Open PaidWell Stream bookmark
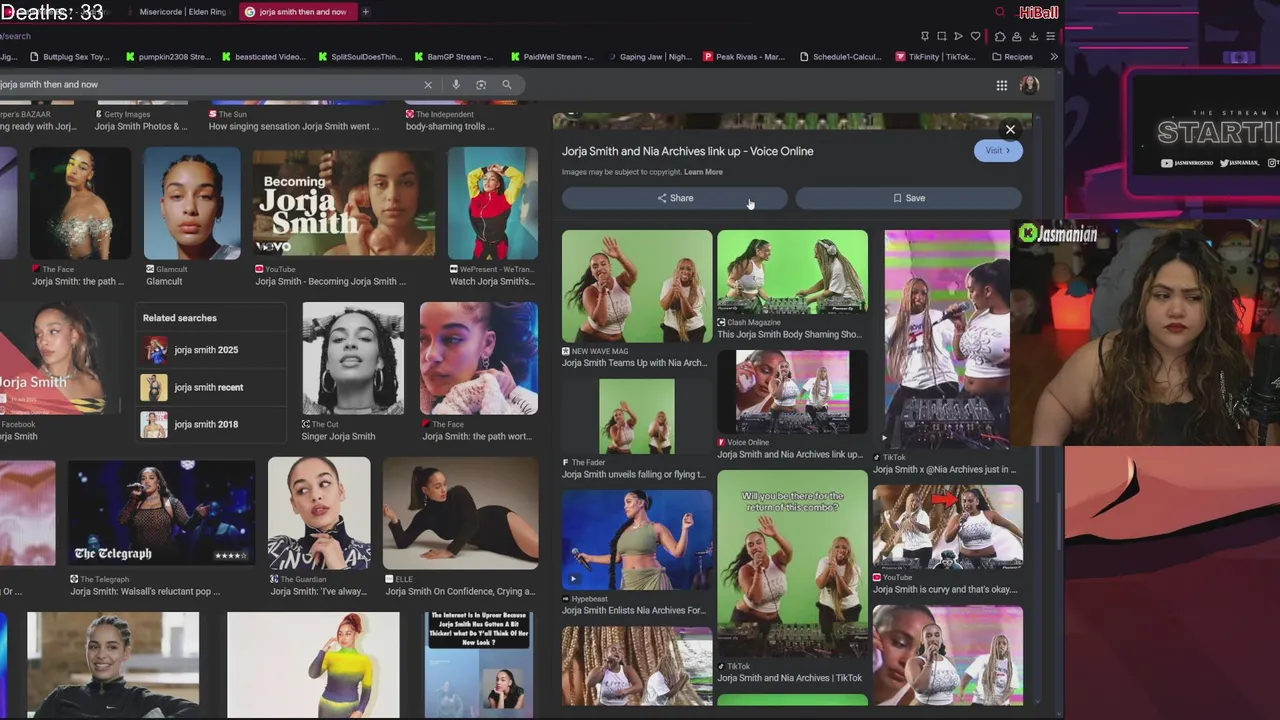Image resolution: width=1280 pixels, height=720 pixels. click(x=552, y=57)
